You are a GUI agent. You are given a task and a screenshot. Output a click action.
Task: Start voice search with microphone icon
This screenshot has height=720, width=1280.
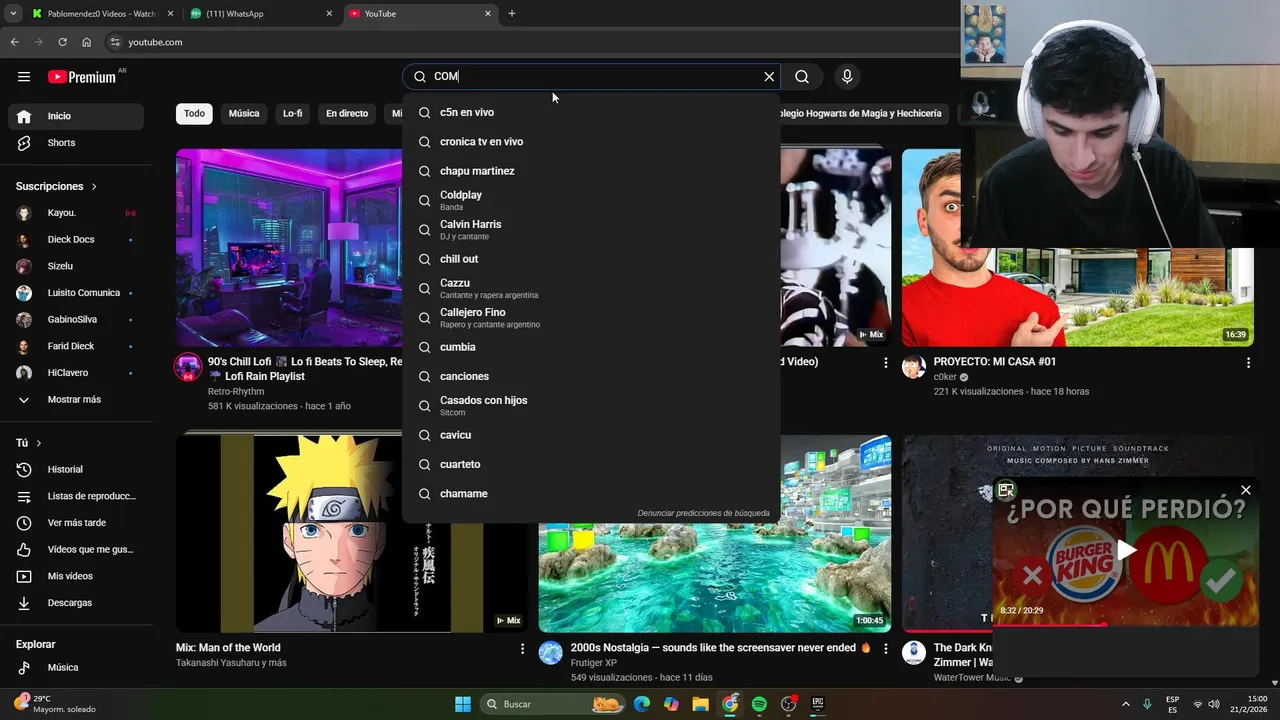[x=847, y=77]
